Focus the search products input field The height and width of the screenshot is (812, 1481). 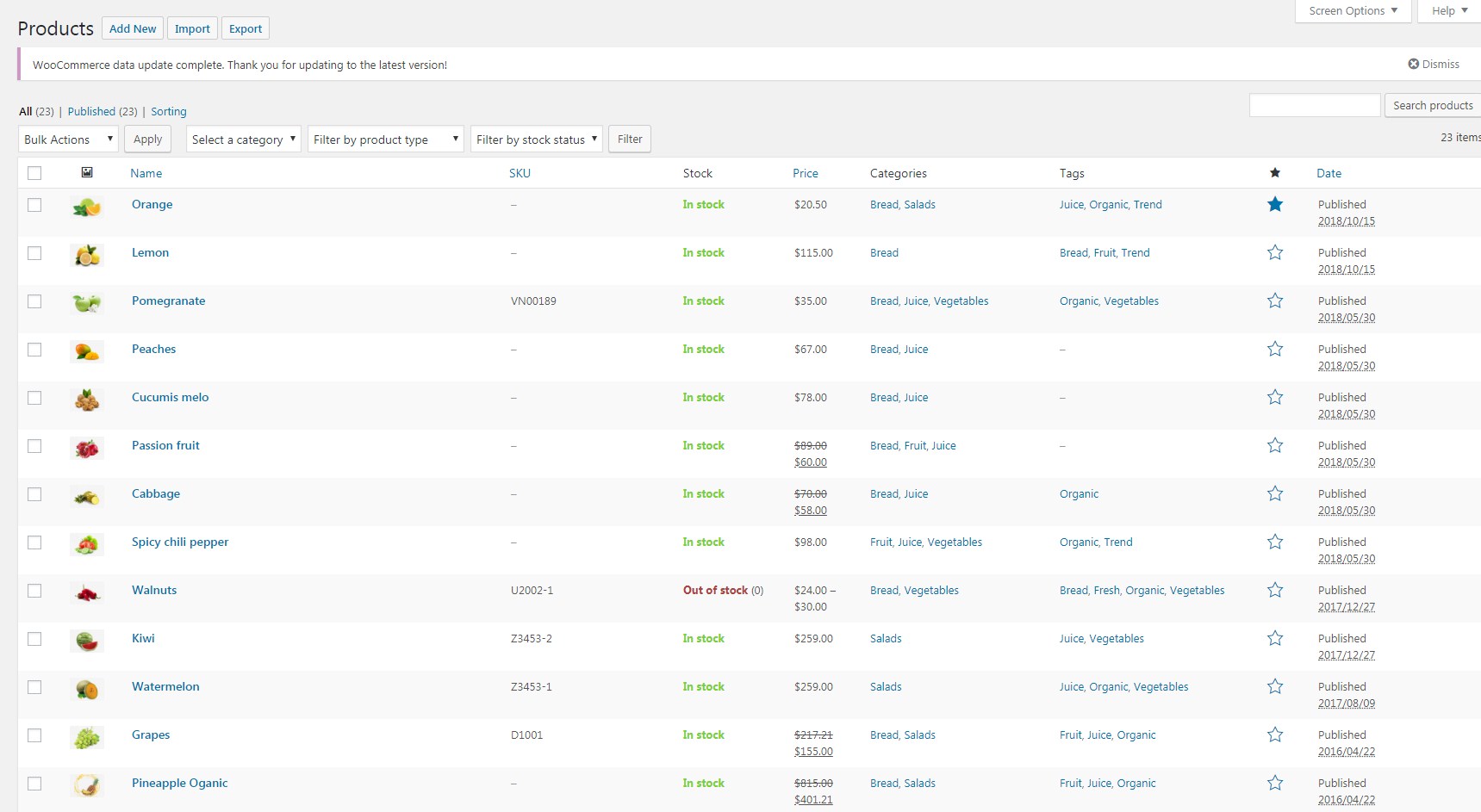click(x=1315, y=105)
